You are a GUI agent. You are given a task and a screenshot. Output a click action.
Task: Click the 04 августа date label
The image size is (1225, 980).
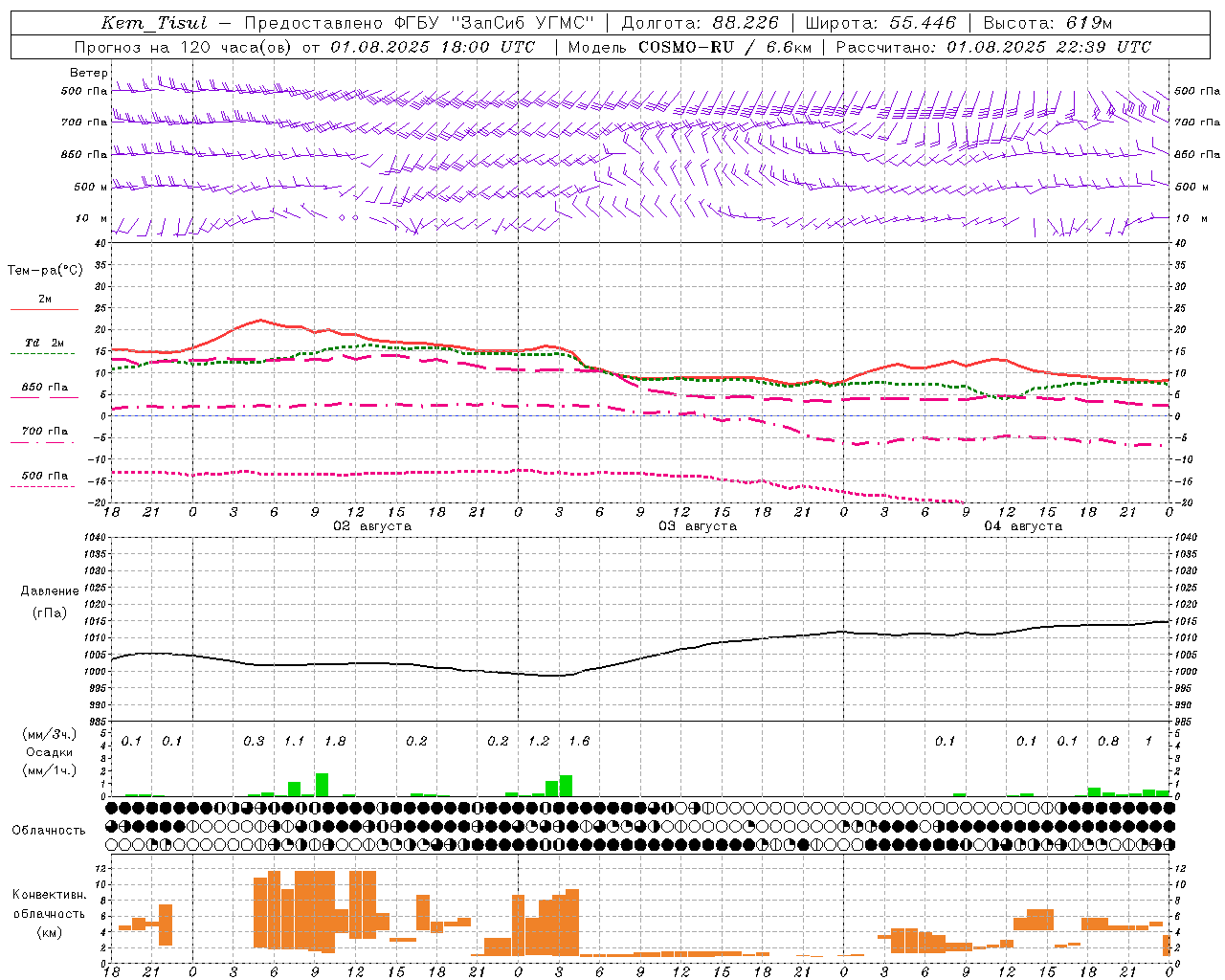(1023, 526)
